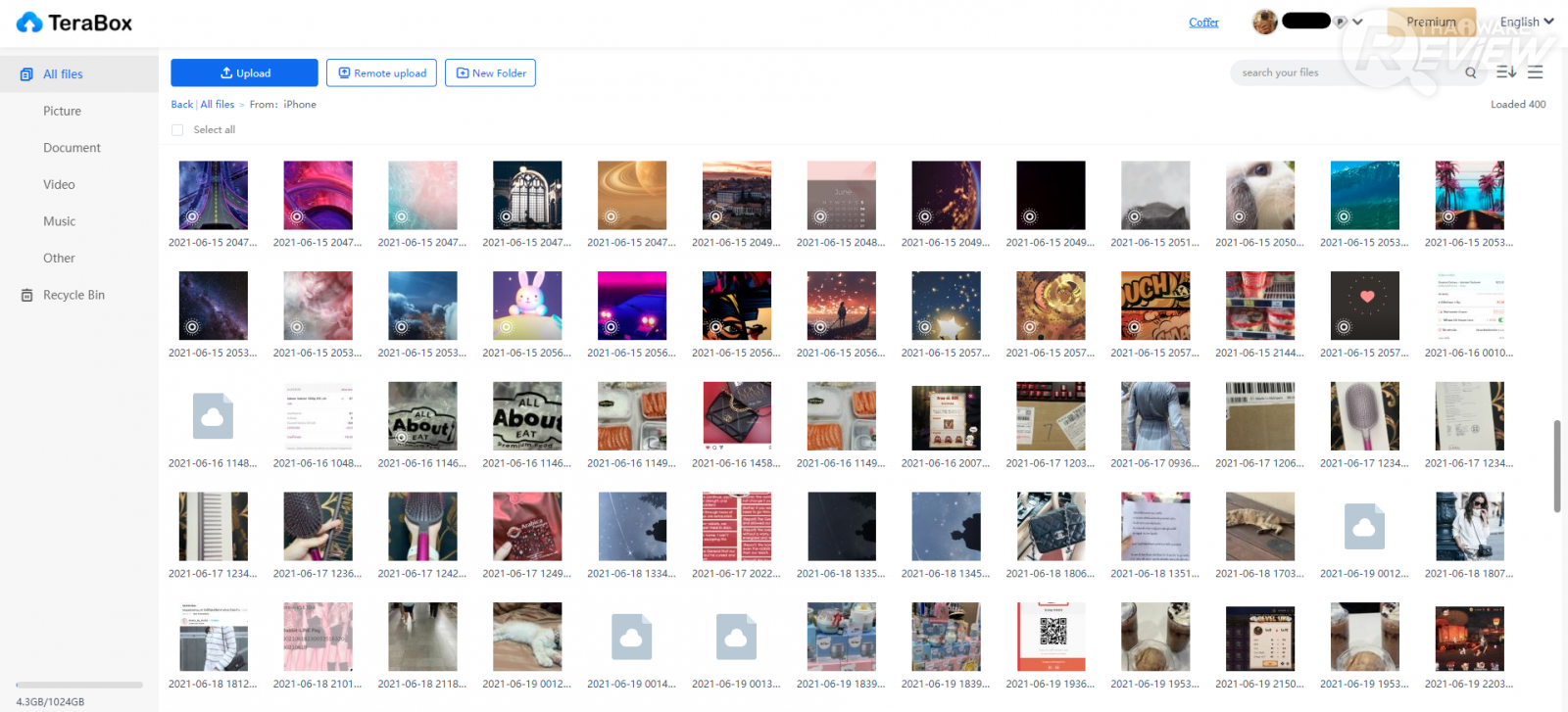Click the premium P badge beside username
This screenshot has height=712, width=1568.
1340,22
